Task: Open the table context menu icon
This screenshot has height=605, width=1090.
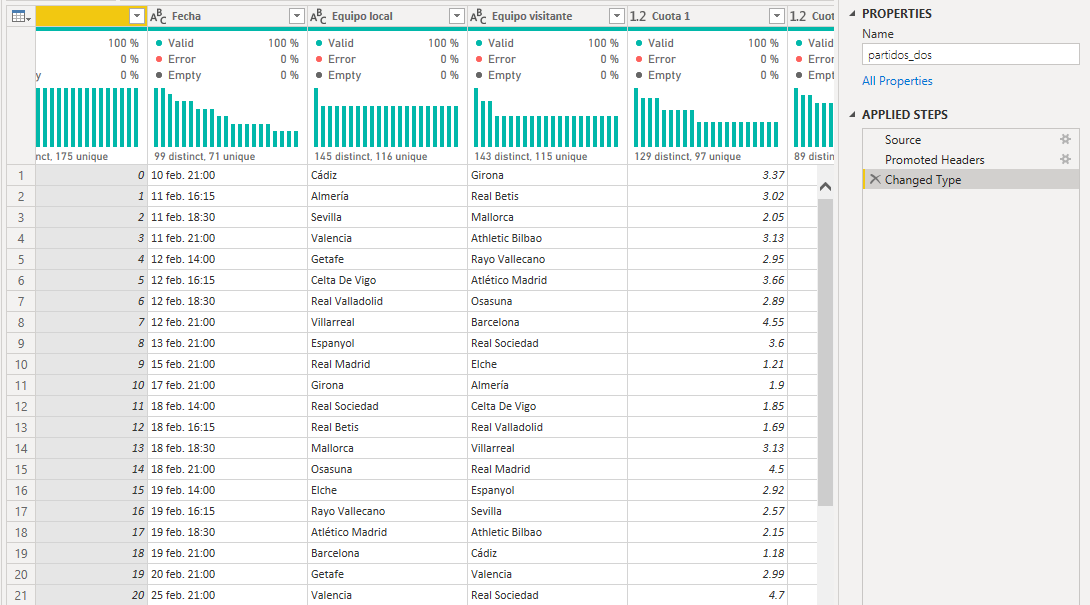Action: [20, 17]
